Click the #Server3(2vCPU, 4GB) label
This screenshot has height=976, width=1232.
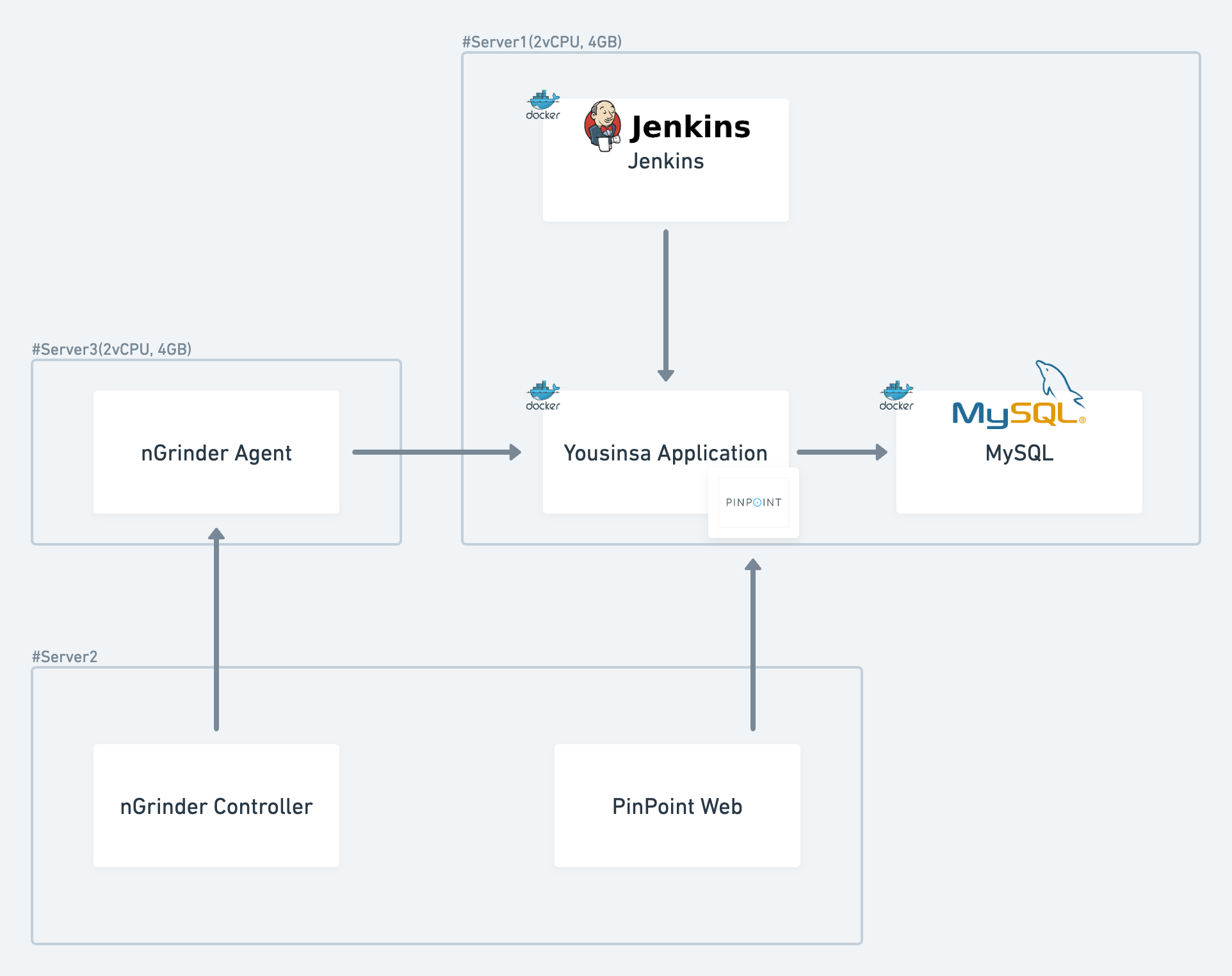tap(111, 349)
